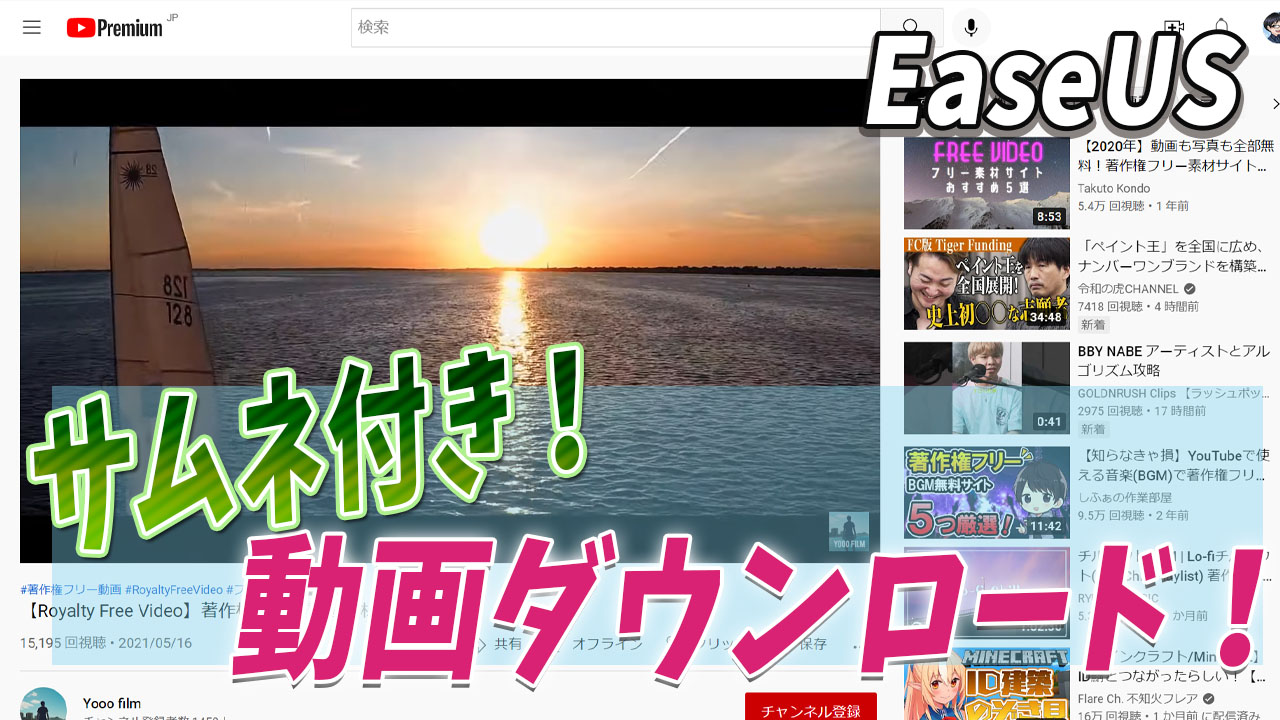The image size is (1280, 720).
Task: Open the FREE VIDEO フリー素材サイト thumbnail
Action: point(986,183)
